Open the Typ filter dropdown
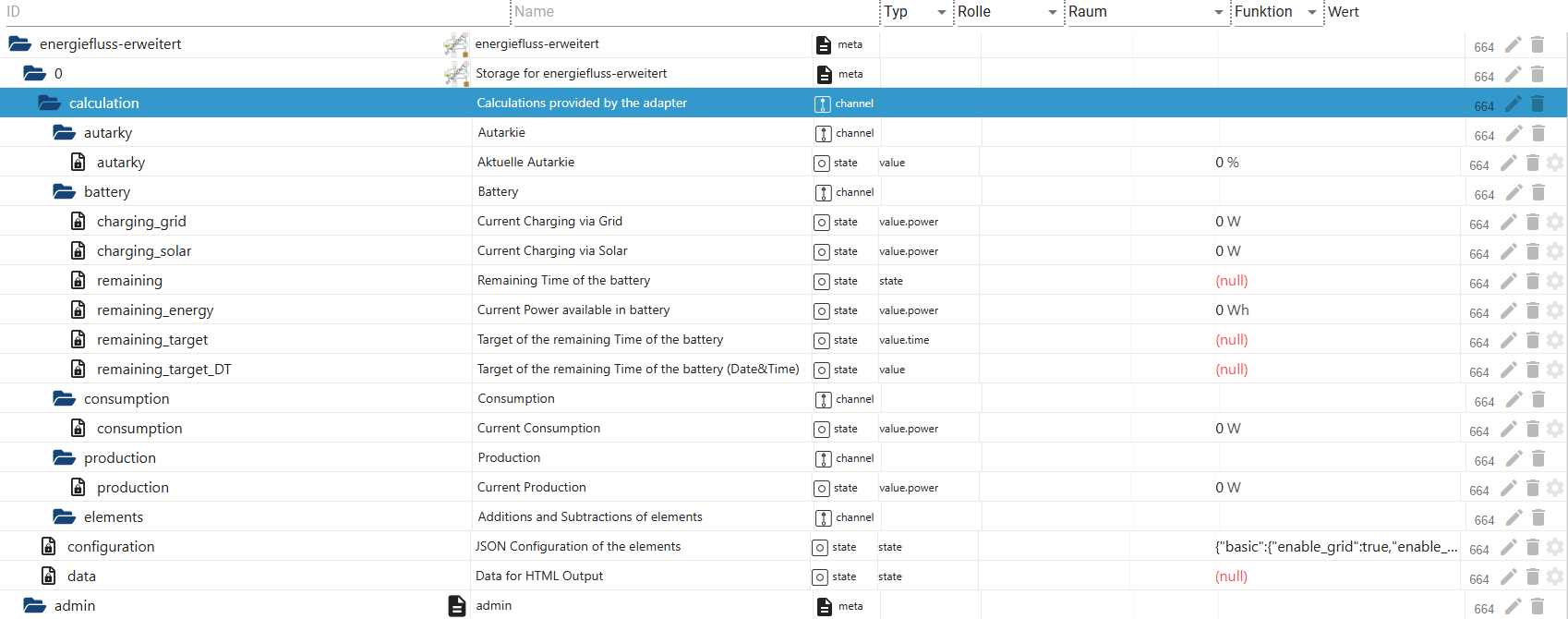The width and height of the screenshot is (1568, 619). [x=942, y=12]
